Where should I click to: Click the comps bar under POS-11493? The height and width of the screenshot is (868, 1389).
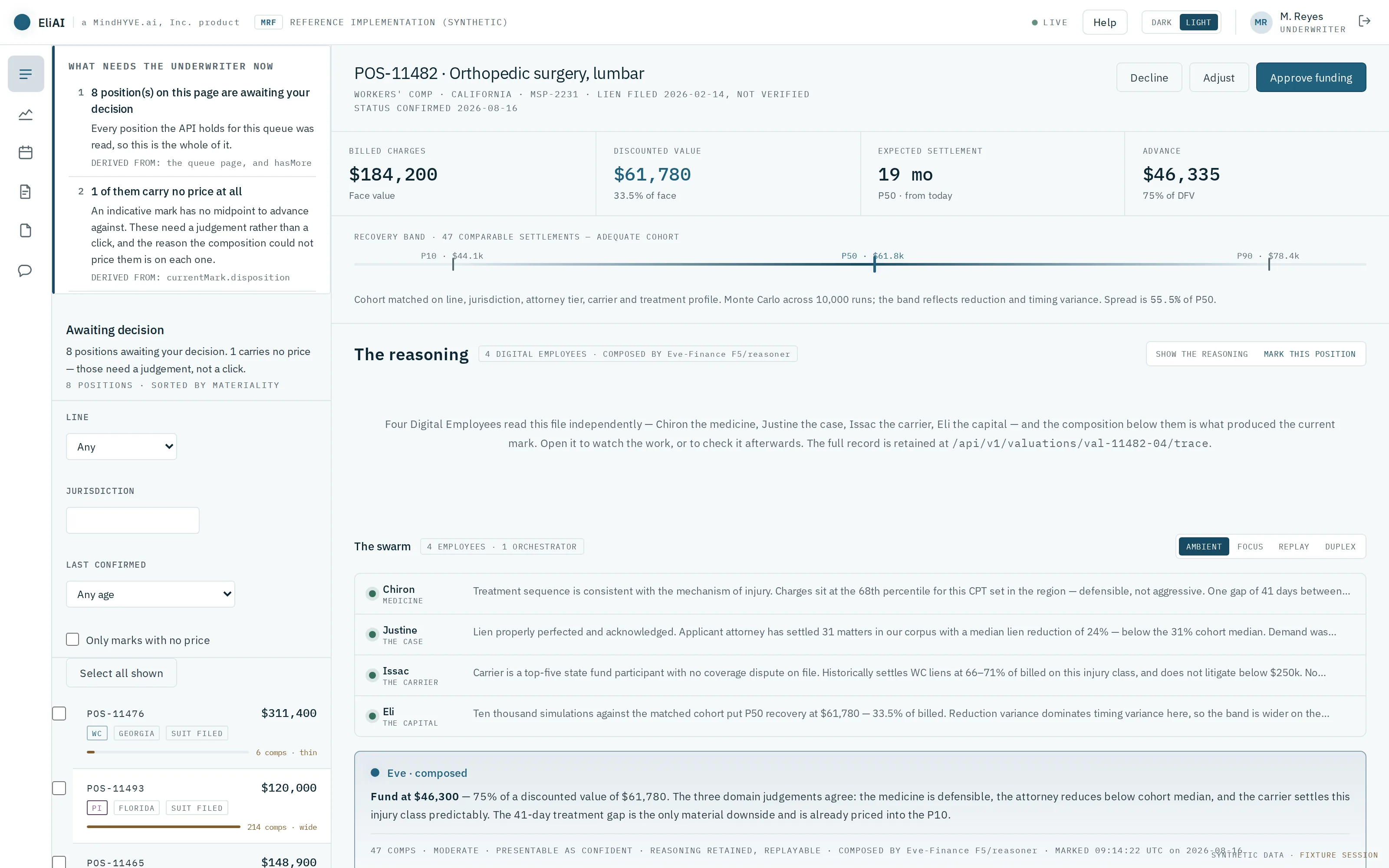(x=164, y=827)
